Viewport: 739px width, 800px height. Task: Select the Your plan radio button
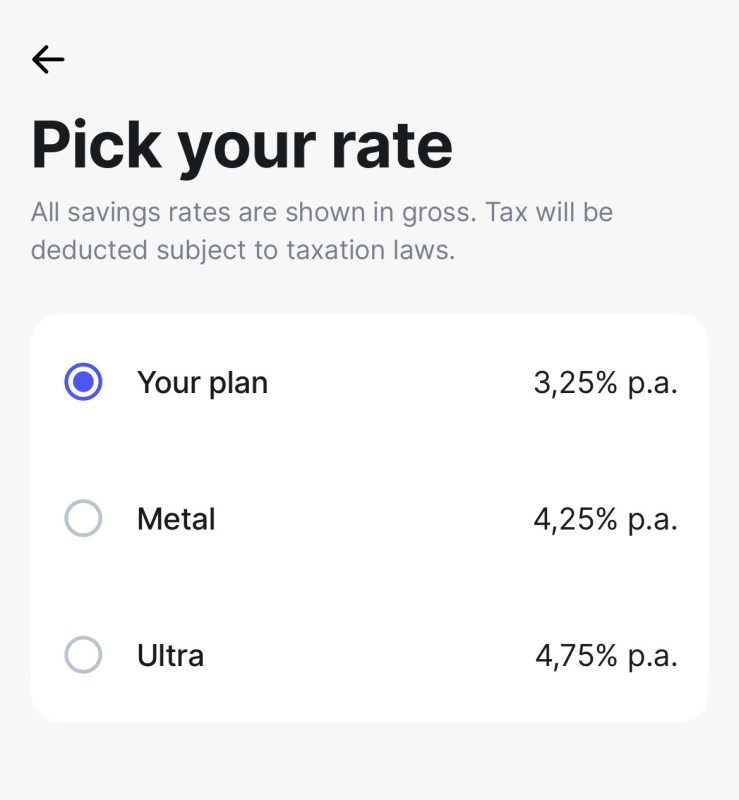click(83, 382)
